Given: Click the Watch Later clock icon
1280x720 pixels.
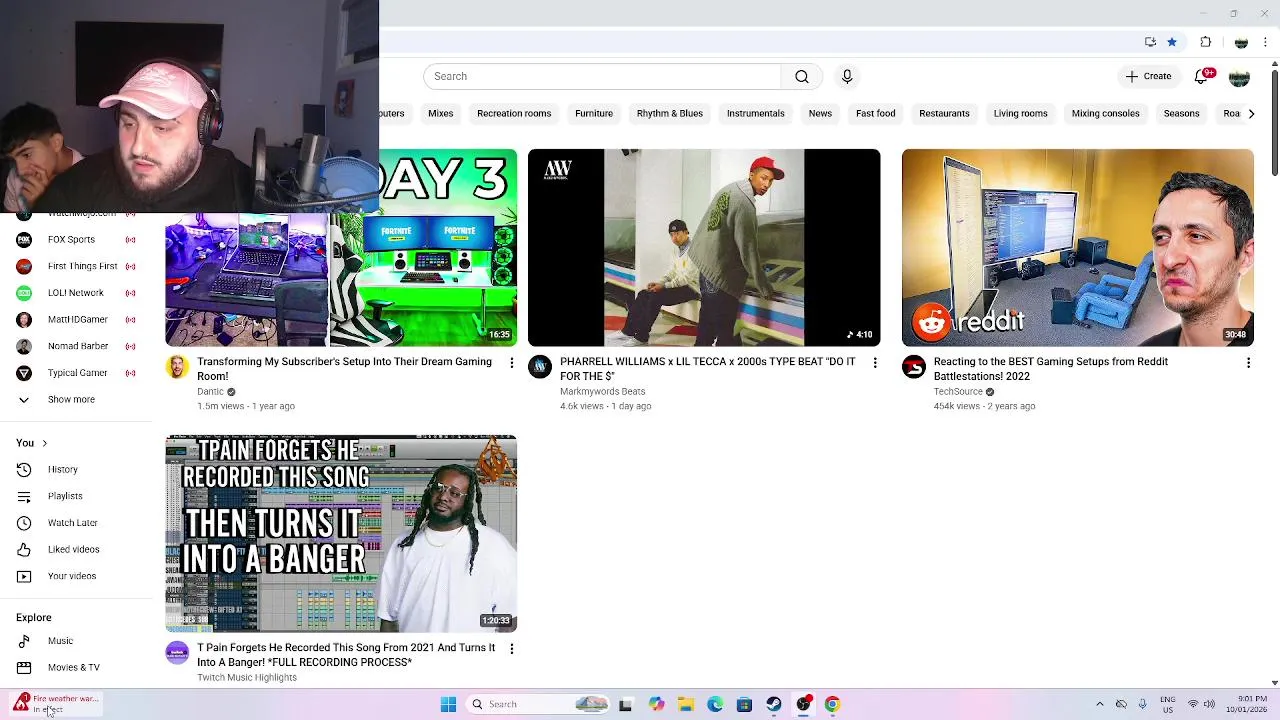Looking at the screenshot, I should (24, 522).
